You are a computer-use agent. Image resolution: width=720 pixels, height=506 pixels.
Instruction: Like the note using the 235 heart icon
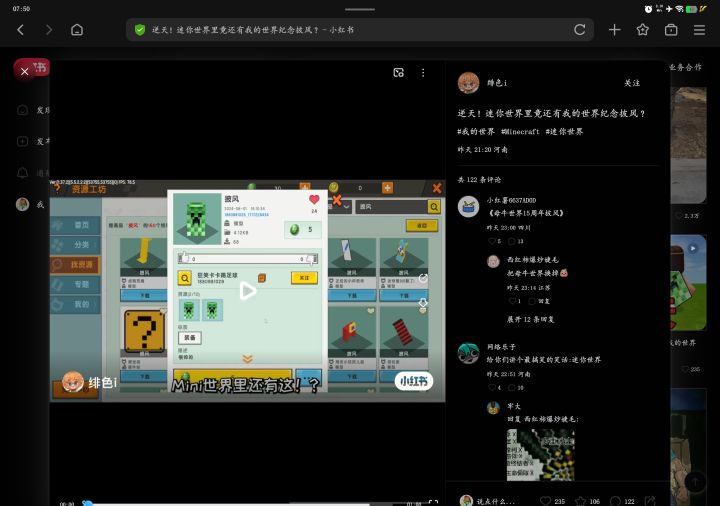[545, 501]
